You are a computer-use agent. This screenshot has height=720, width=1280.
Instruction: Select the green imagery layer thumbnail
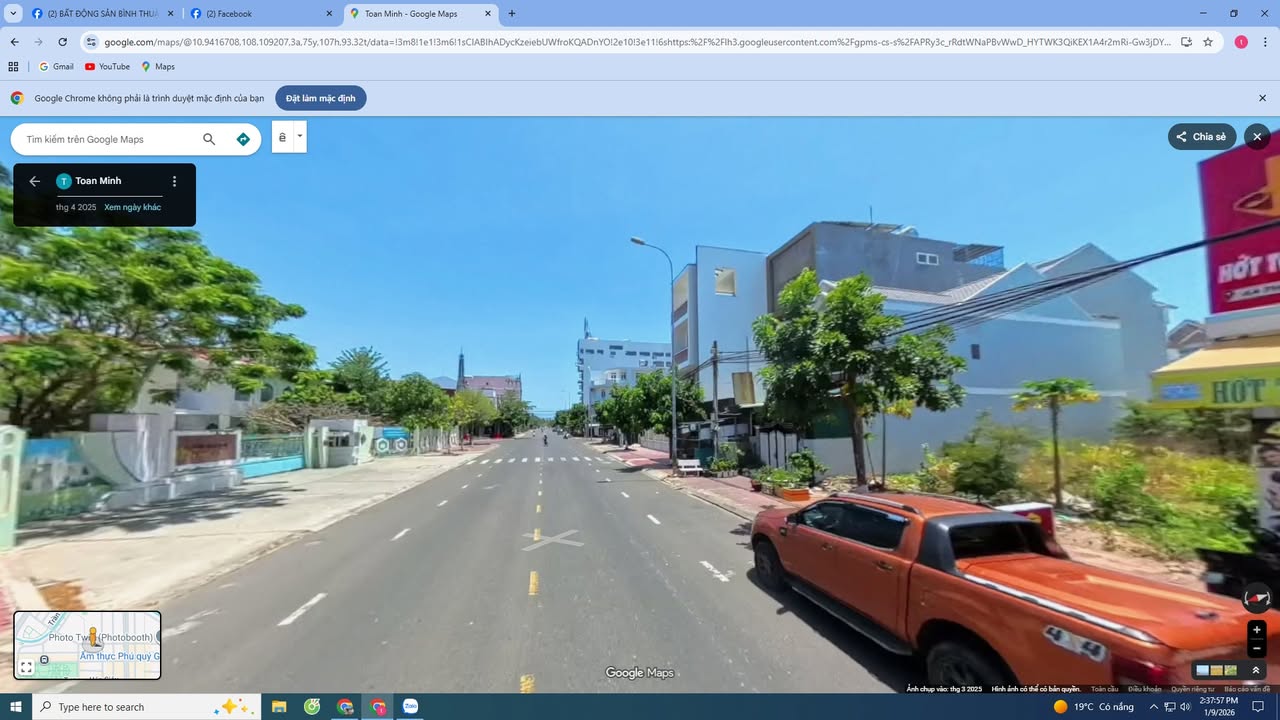pos(1231,669)
